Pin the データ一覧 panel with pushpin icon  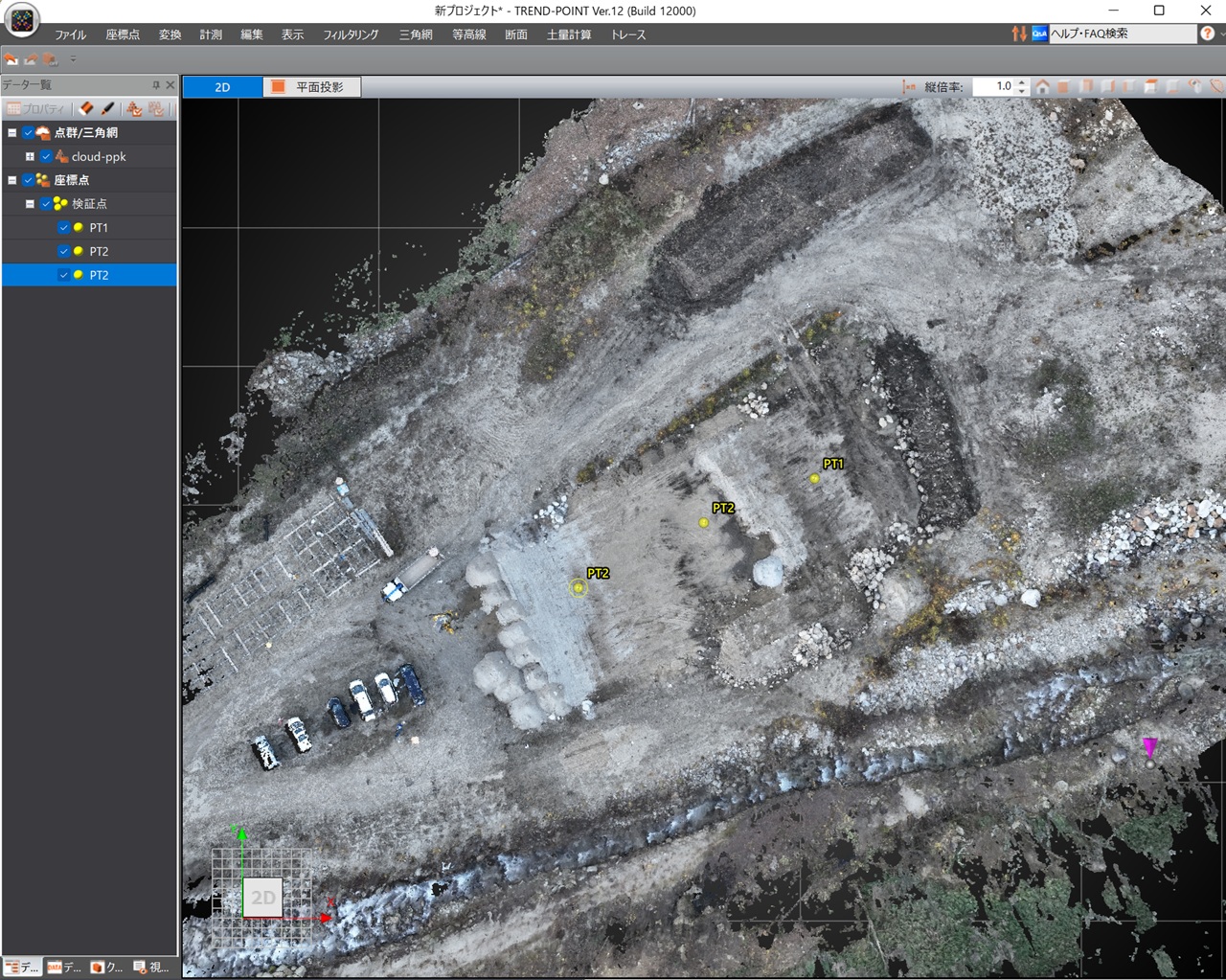click(156, 85)
